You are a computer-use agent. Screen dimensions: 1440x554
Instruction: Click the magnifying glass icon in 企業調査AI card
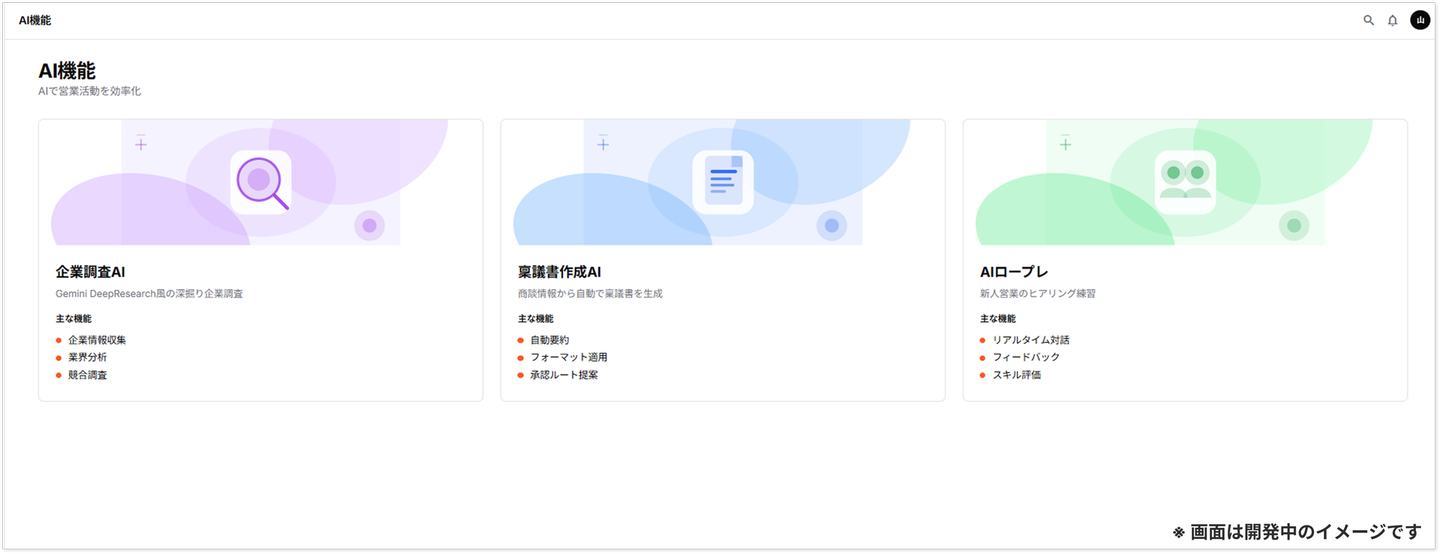(261, 182)
